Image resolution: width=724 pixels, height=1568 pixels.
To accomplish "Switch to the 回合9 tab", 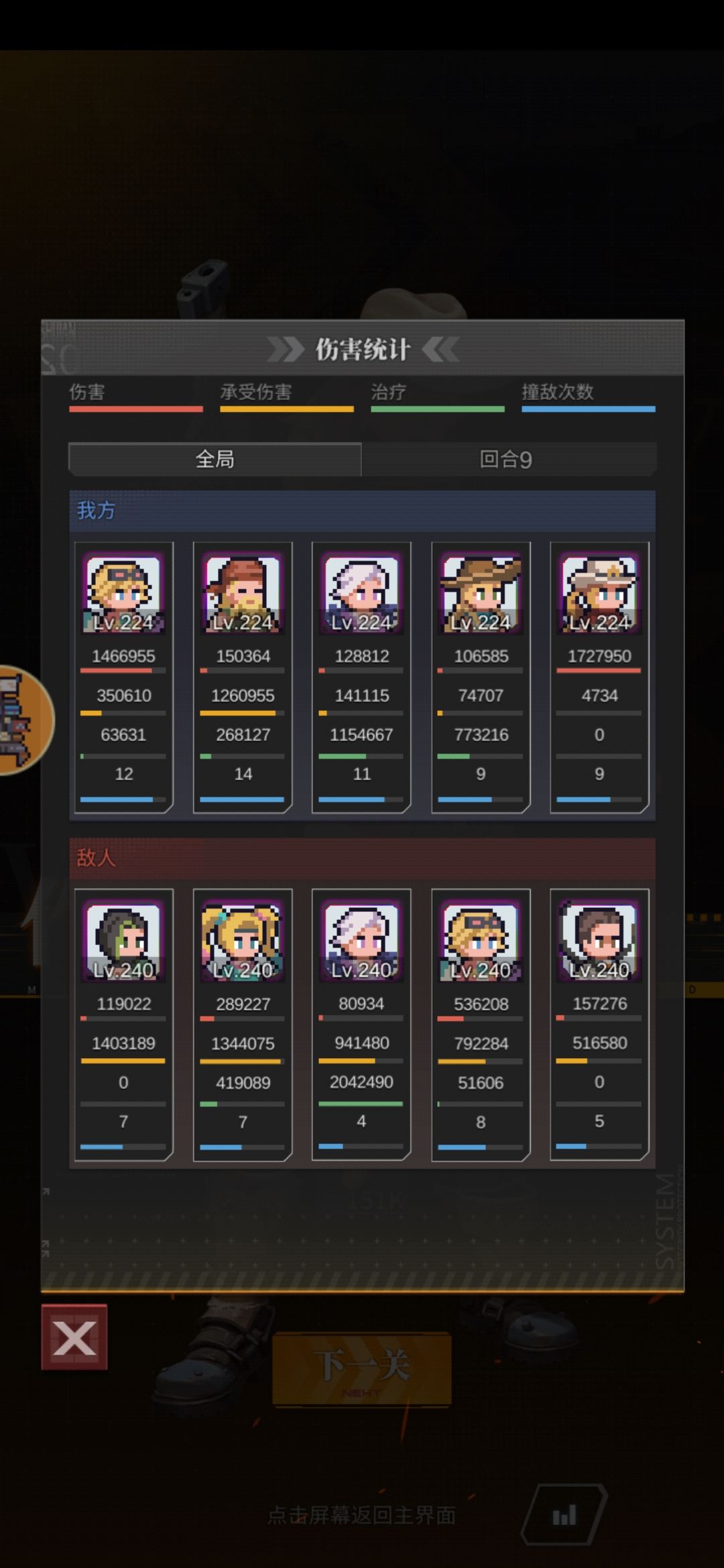I will (x=508, y=459).
